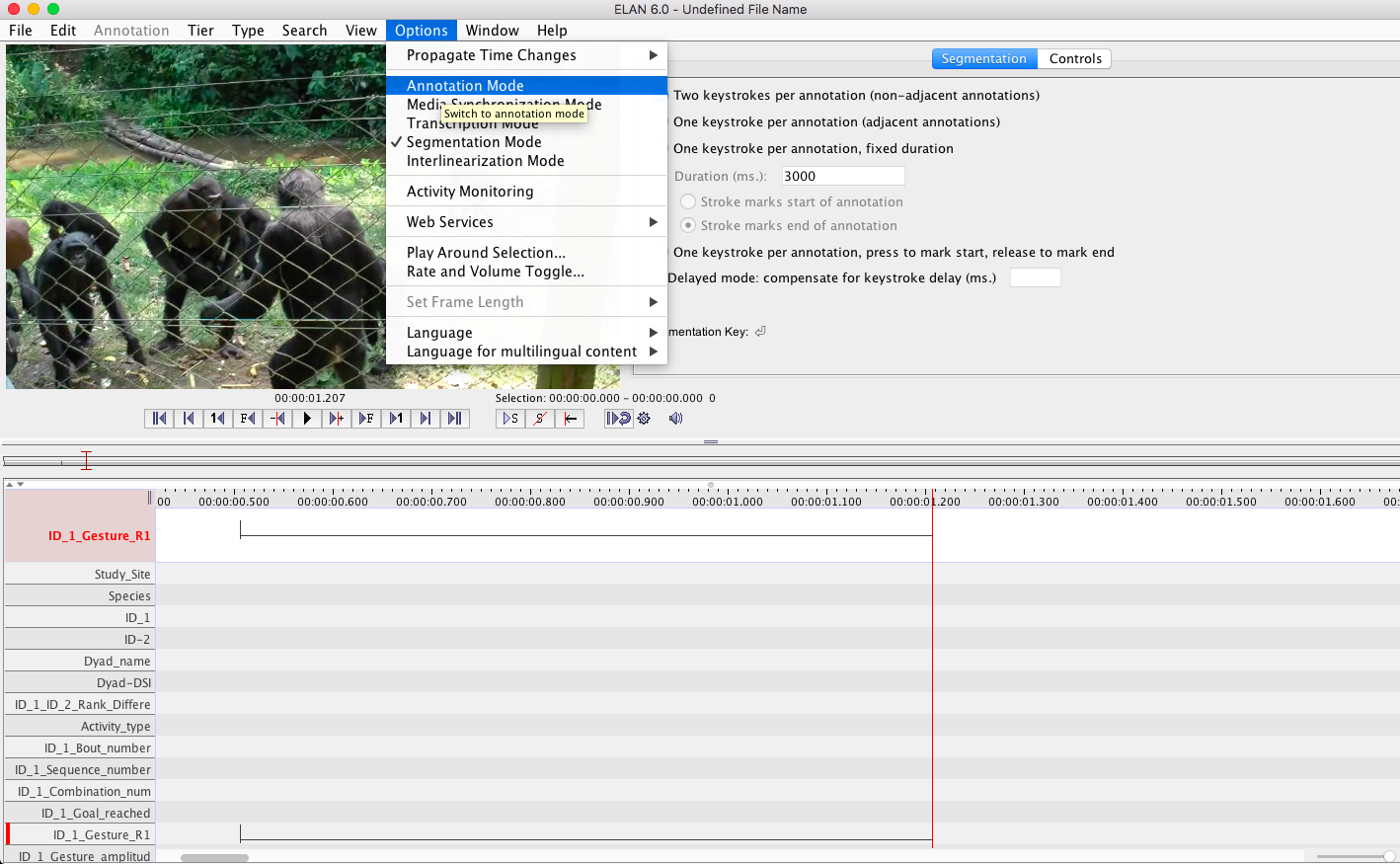Select Annotation Mode in Options menu
The height and width of the screenshot is (864, 1400).
point(527,86)
